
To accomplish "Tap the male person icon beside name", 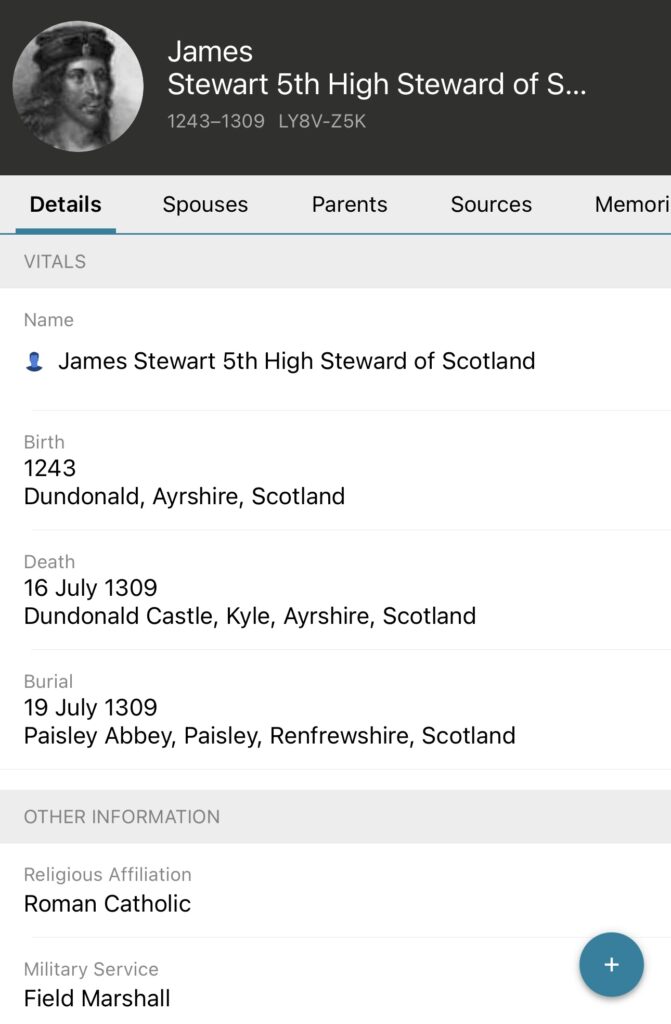I will tap(34, 362).
